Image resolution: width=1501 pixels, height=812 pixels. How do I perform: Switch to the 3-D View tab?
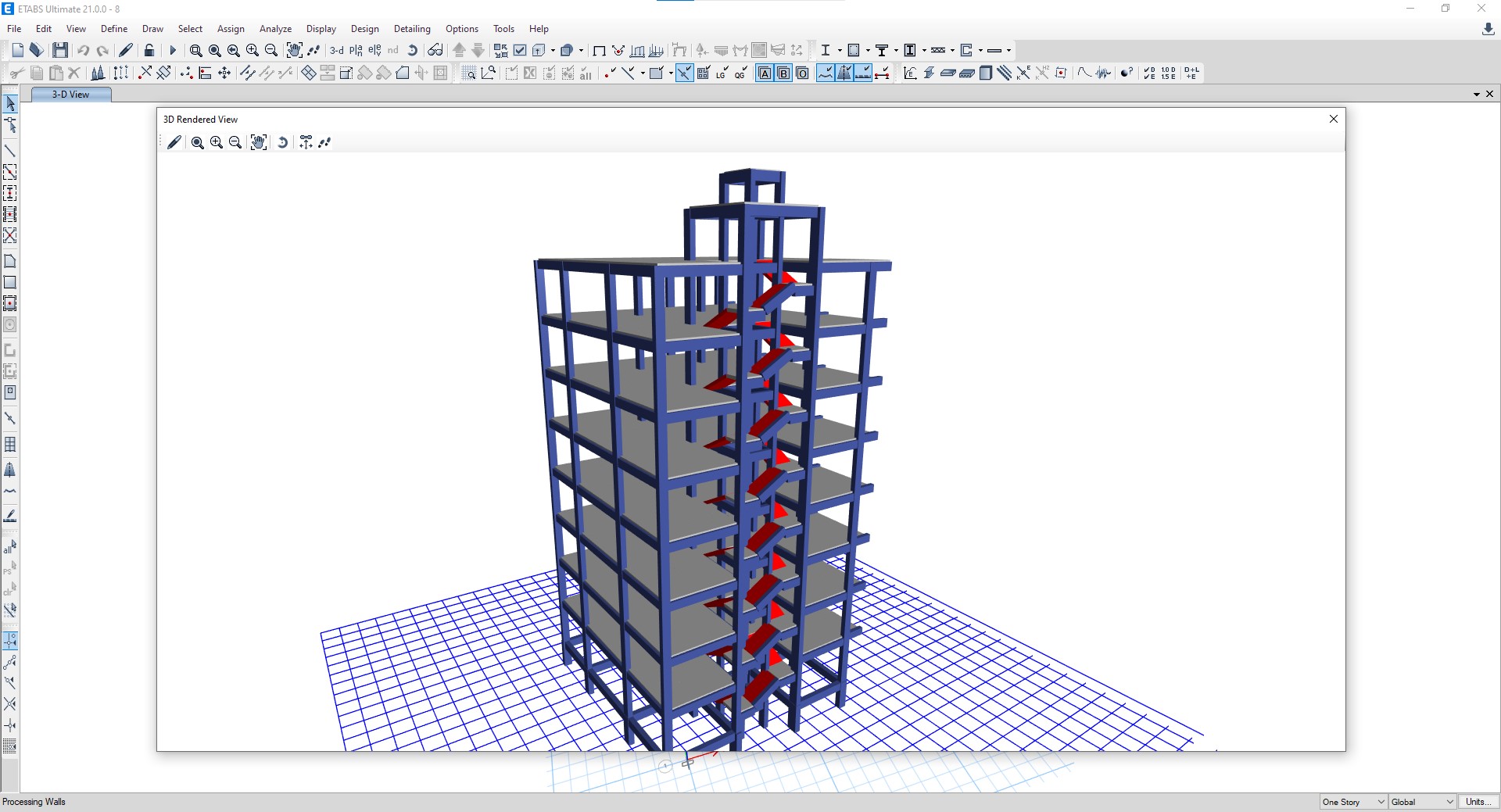point(70,95)
